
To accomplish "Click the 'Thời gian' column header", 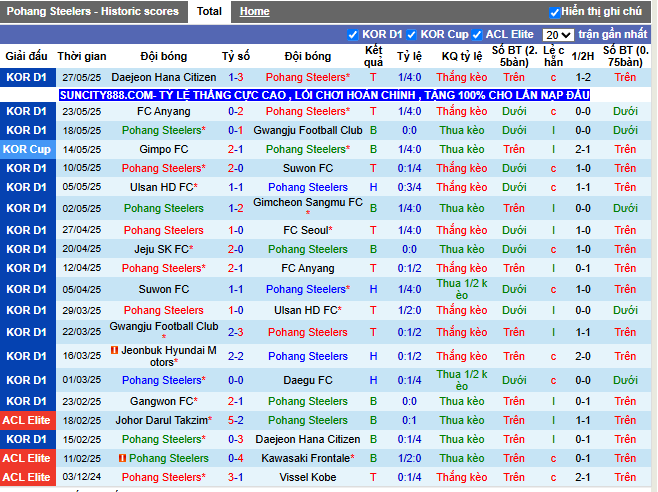I will (x=82, y=56).
